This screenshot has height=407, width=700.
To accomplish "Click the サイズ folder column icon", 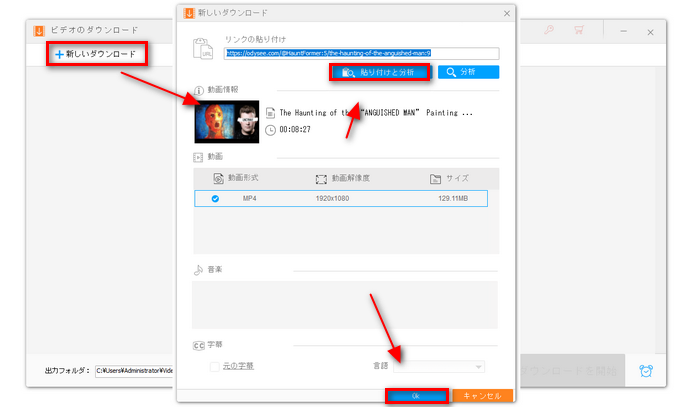I will 435,179.
